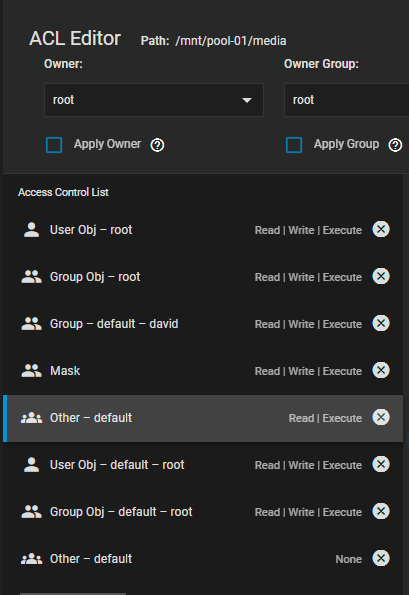
Task: Remove the Group – default – david entry
Action: coord(381,323)
